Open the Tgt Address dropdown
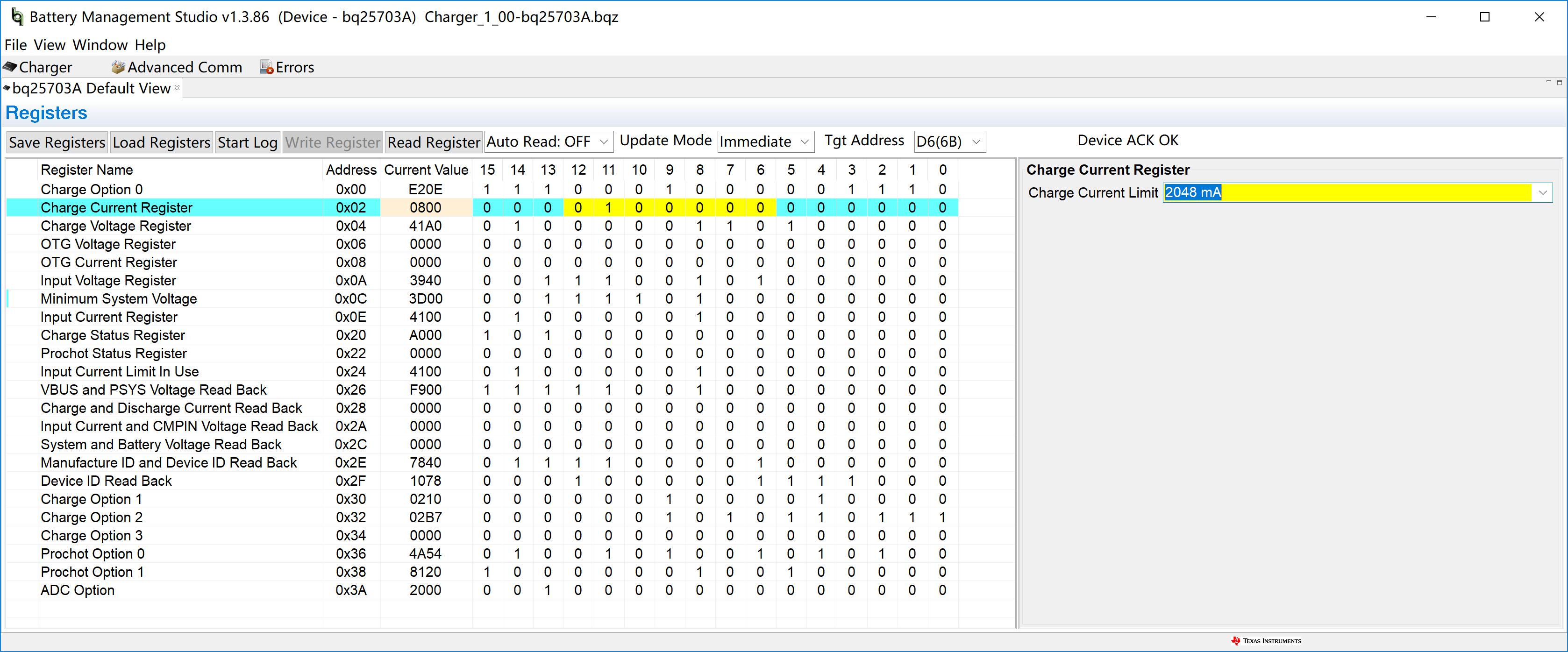The image size is (1568, 652). (x=950, y=142)
